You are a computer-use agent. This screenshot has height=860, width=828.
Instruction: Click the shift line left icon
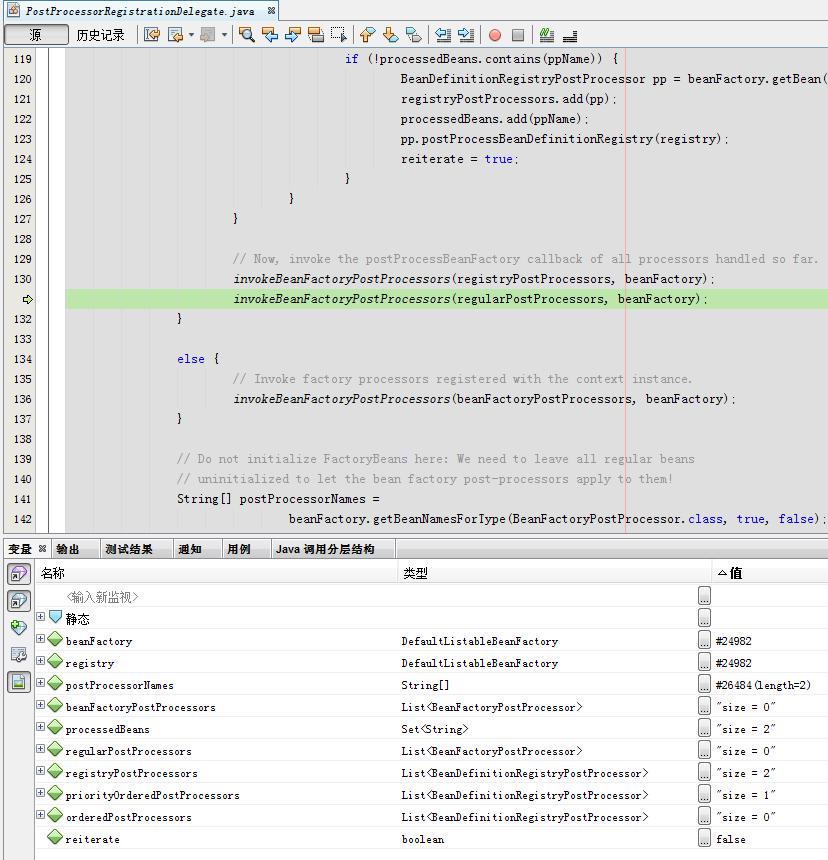[x=443, y=35]
